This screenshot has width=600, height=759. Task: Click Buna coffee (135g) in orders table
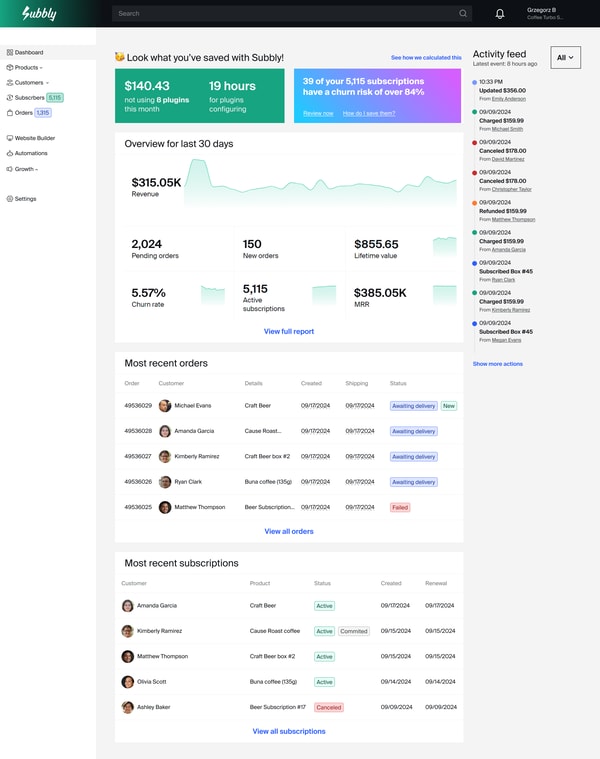pos(268,482)
